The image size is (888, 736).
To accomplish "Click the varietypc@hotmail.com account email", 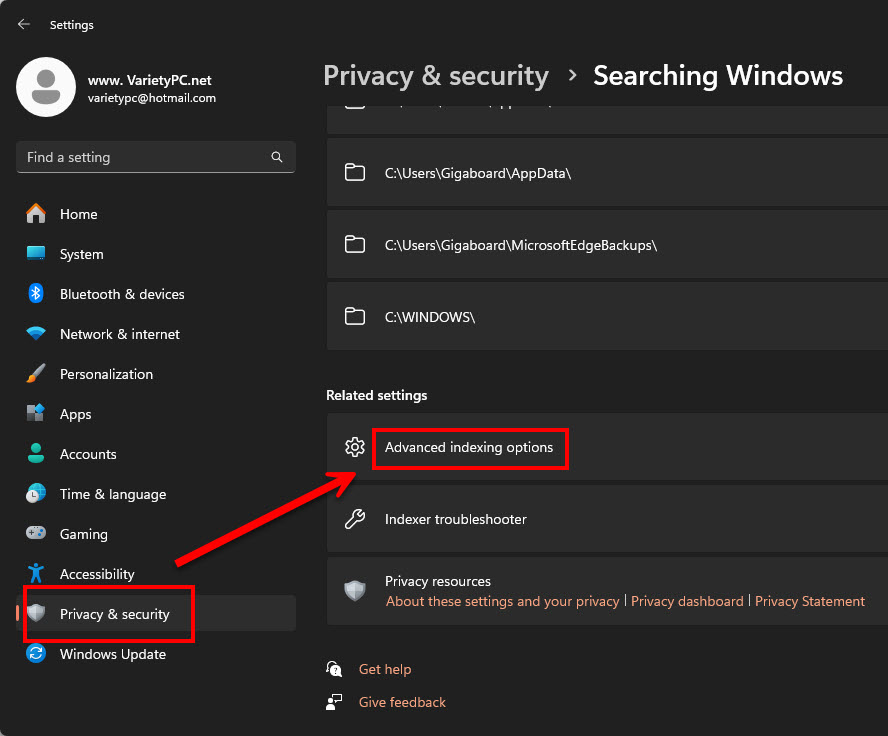I will 152,98.
